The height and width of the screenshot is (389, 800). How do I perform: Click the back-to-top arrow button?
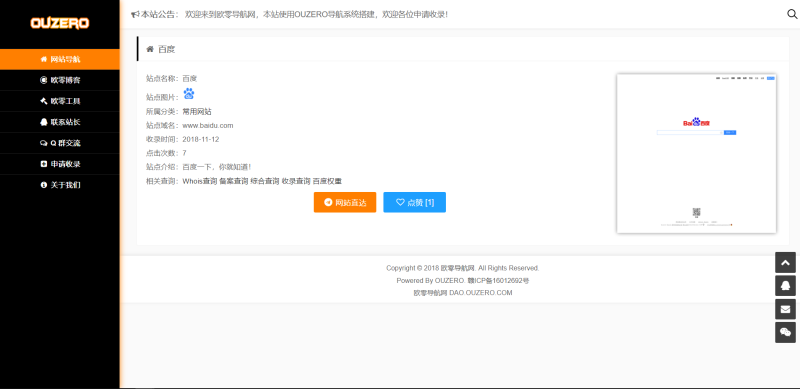pyautogui.click(x=785, y=262)
